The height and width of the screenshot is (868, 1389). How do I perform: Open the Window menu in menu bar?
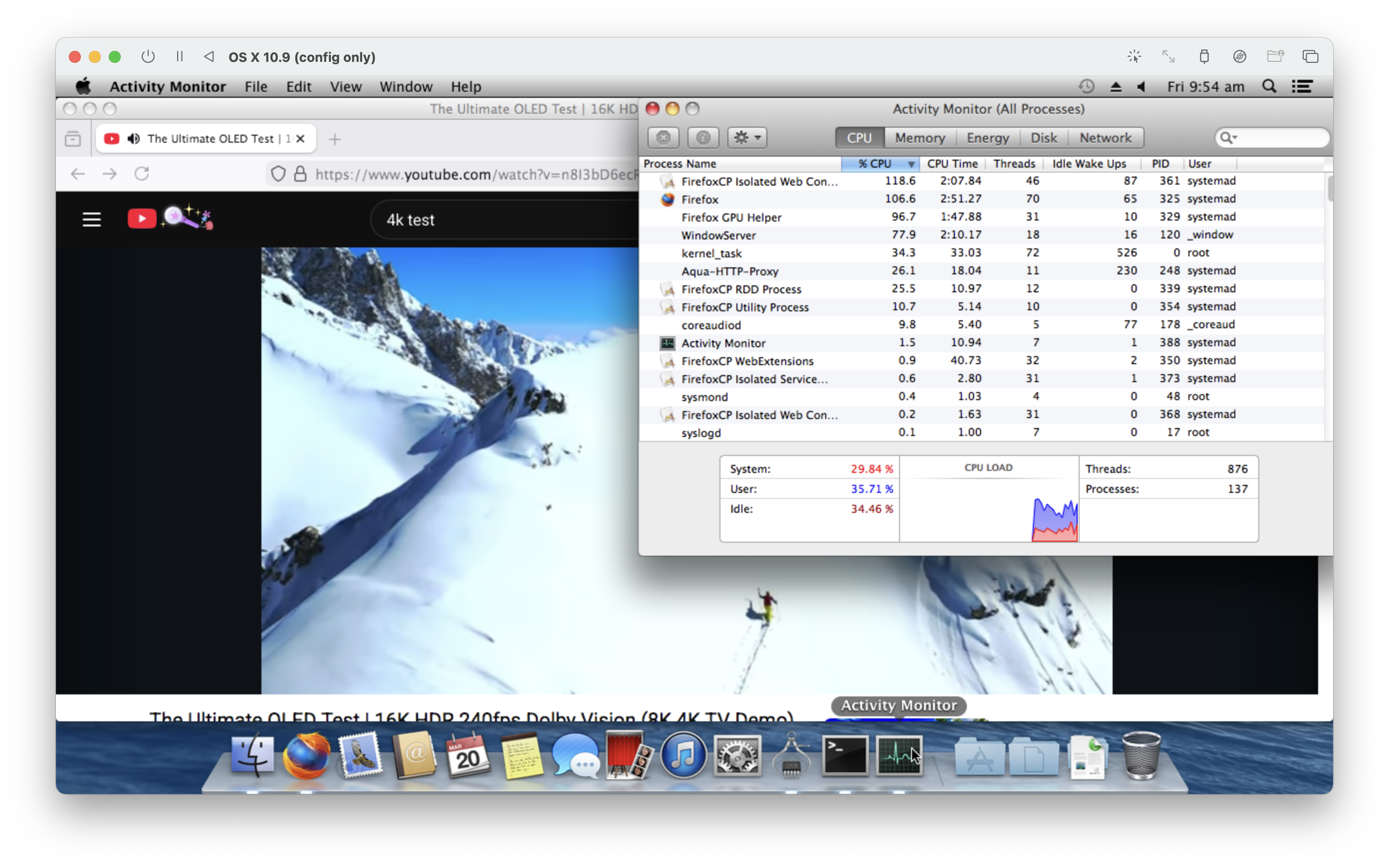coord(406,87)
